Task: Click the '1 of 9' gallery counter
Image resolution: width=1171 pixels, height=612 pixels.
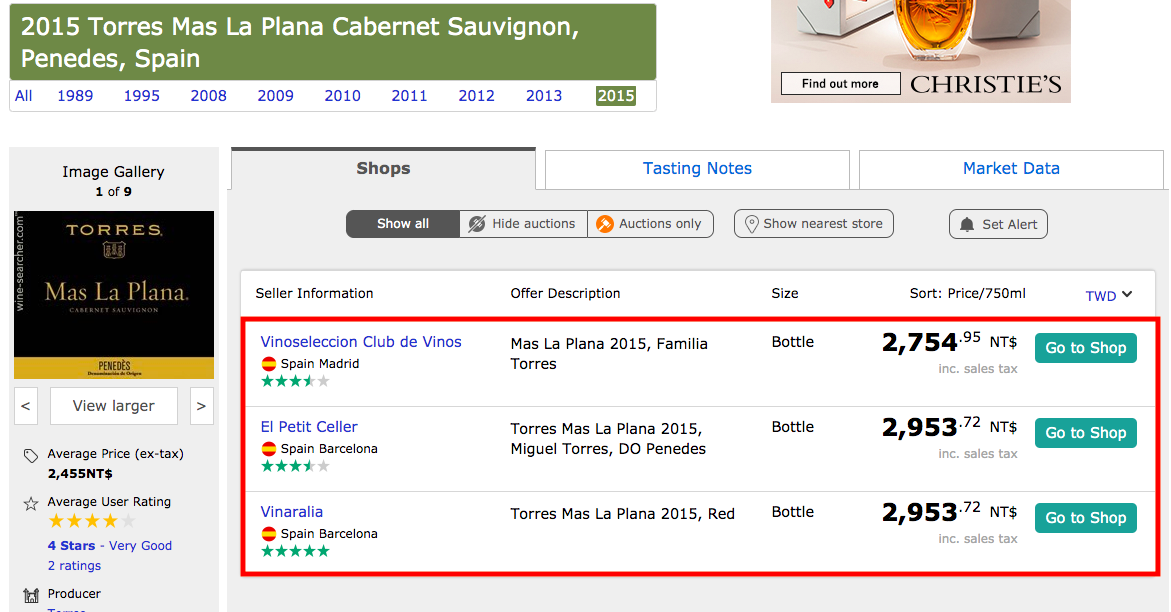Action: click(x=114, y=192)
